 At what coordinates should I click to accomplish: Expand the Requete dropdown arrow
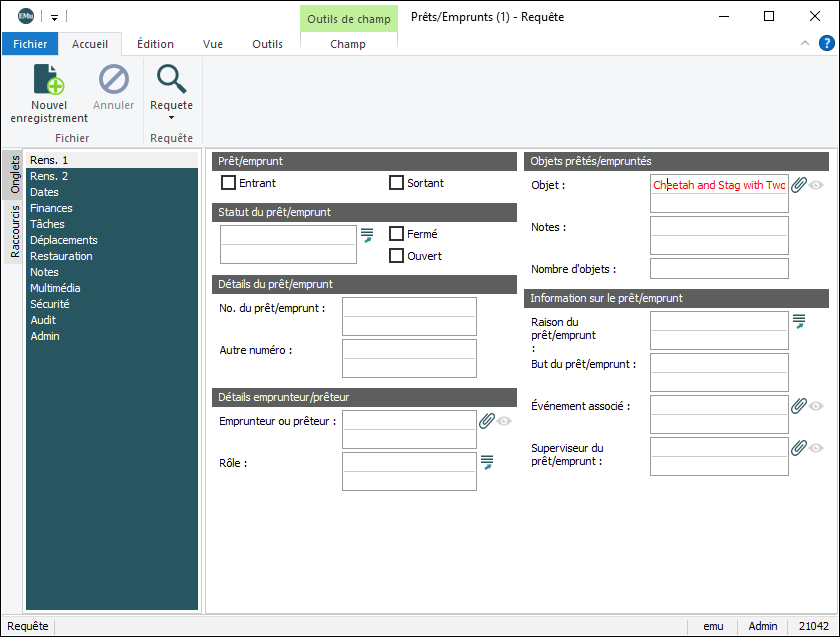click(x=171, y=118)
